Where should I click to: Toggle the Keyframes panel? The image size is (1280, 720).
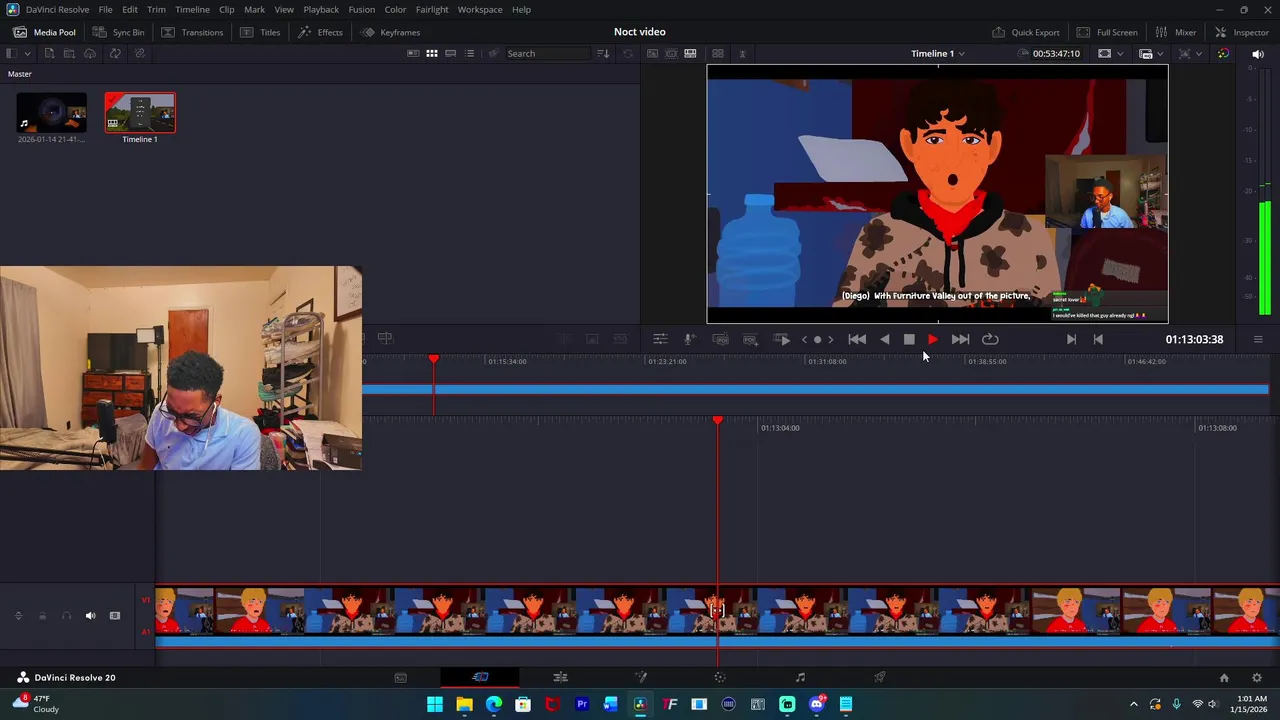point(390,32)
